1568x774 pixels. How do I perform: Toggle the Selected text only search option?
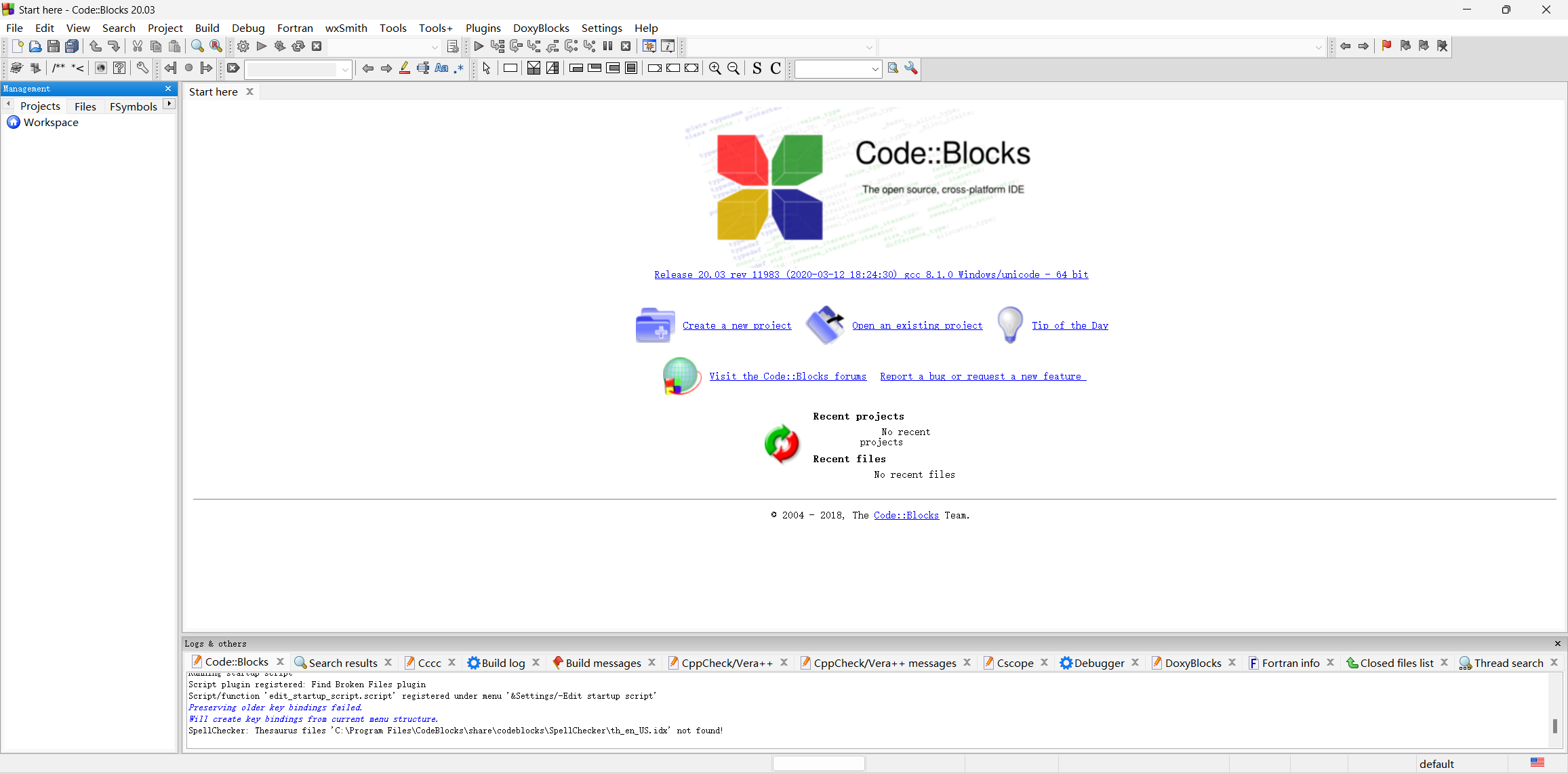(x=423, y=68)
